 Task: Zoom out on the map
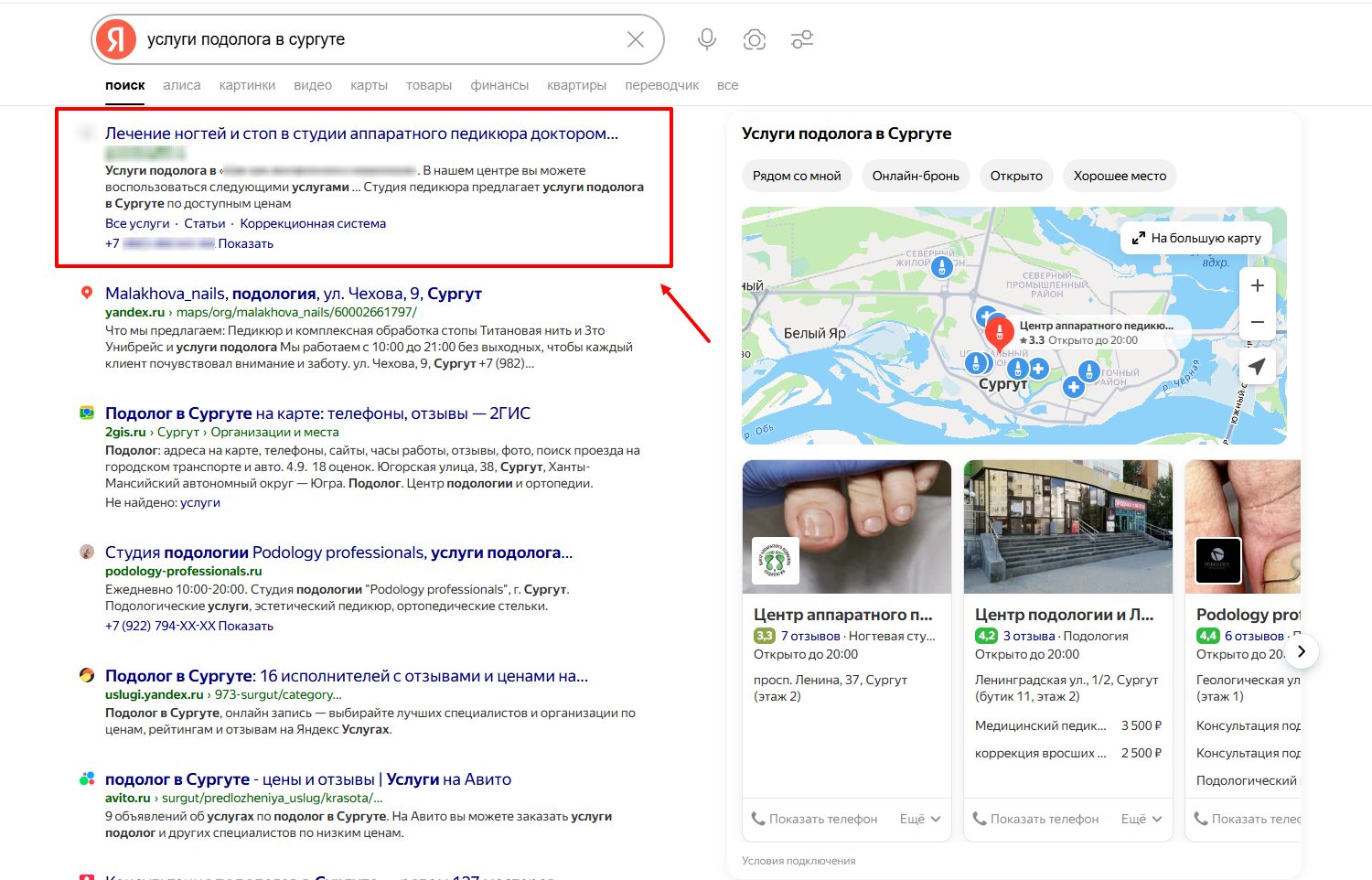pos(1258,322)
